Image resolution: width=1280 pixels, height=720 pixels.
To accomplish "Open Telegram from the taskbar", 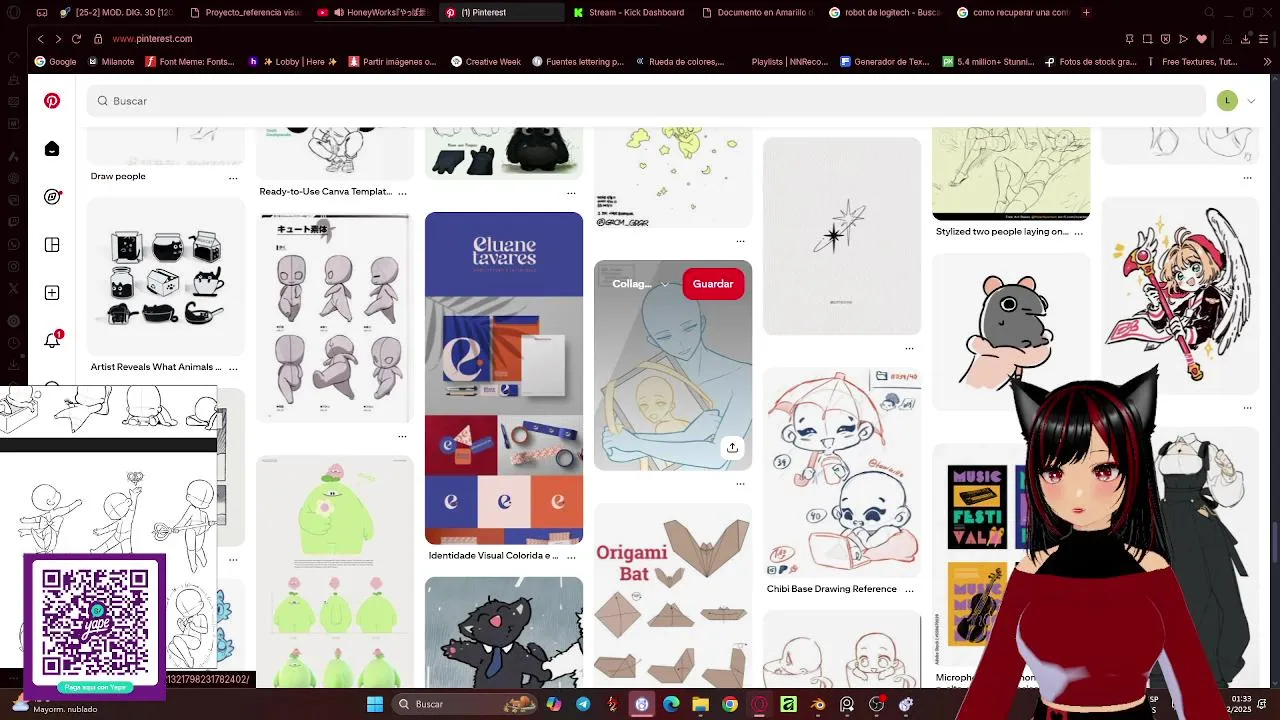I will (583, 704).
